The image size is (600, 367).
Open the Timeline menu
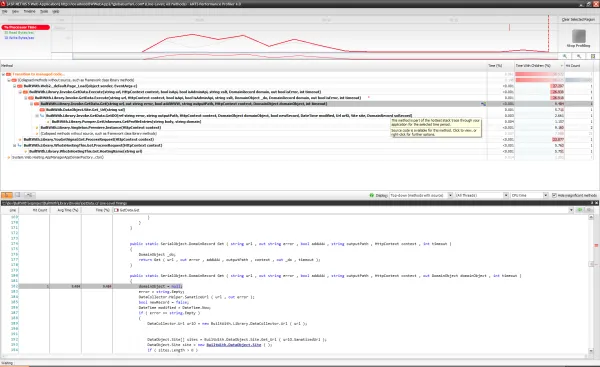pos(29,11)
